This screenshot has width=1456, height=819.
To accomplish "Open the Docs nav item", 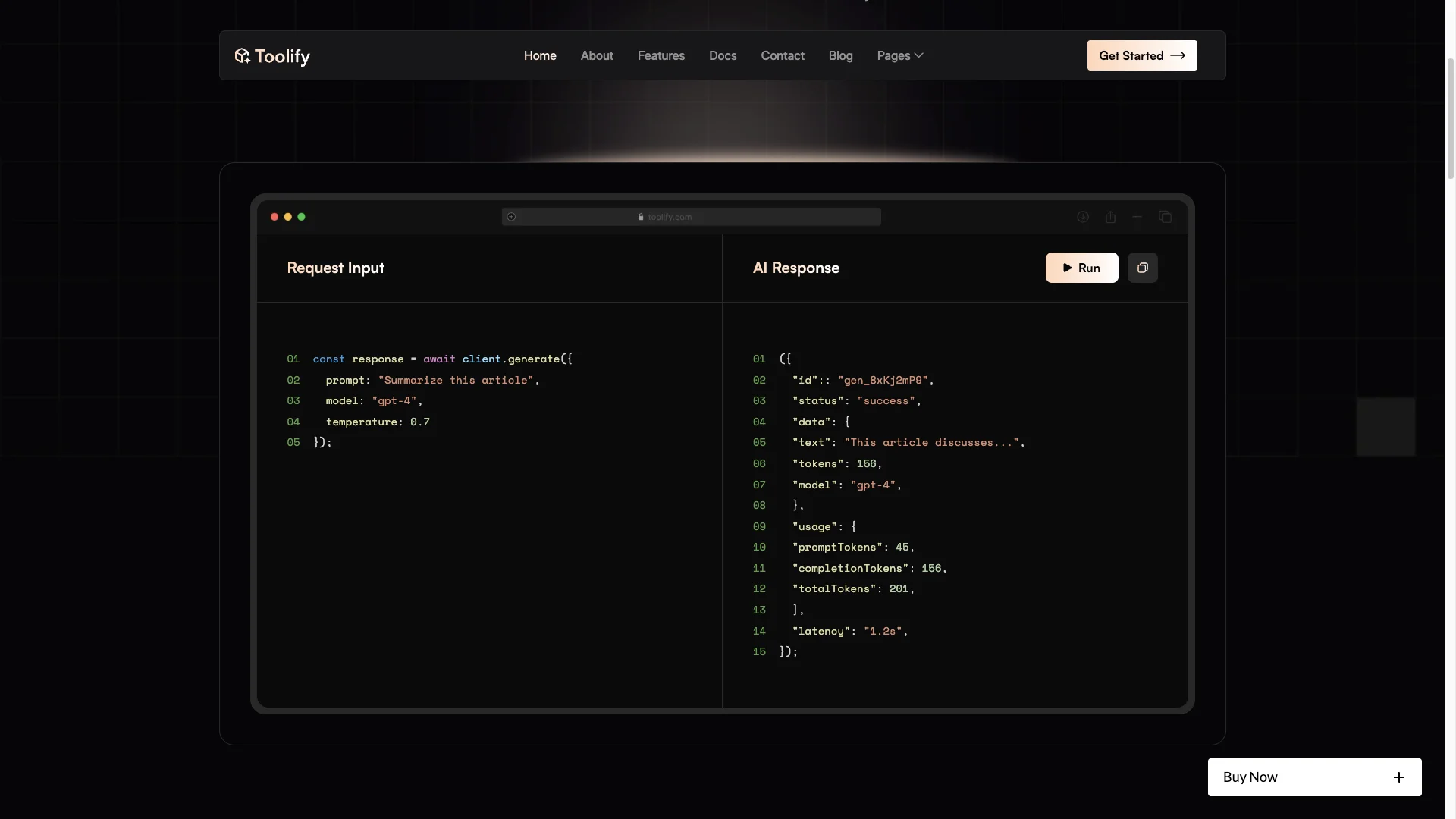I will (723, 55).
